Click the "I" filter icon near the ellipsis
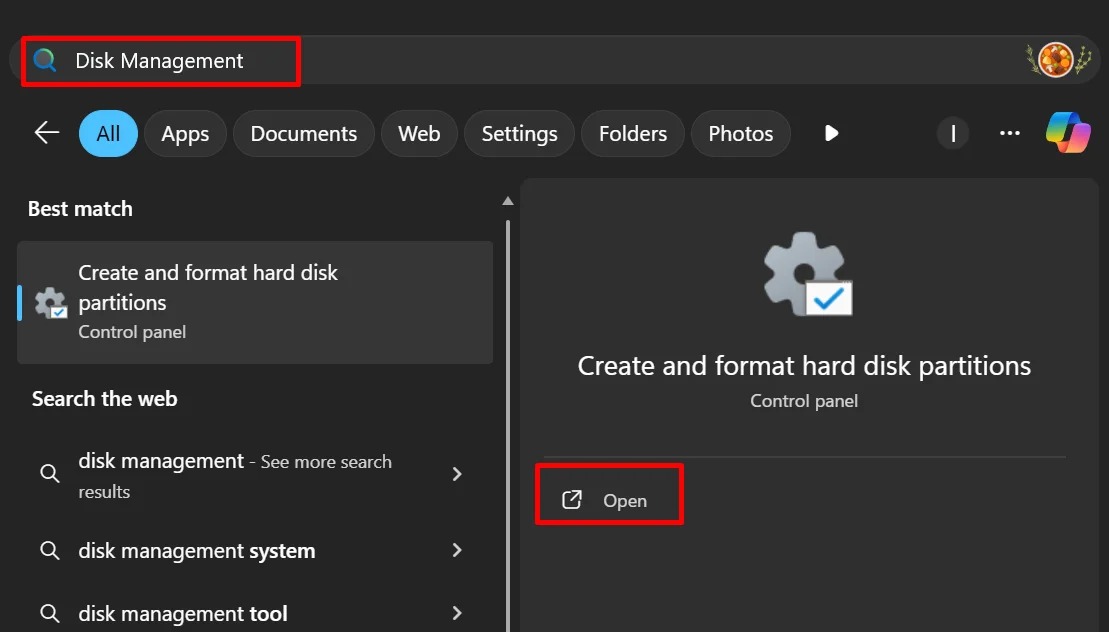This screenshot has height=632, width=1109. coord(952,133)
